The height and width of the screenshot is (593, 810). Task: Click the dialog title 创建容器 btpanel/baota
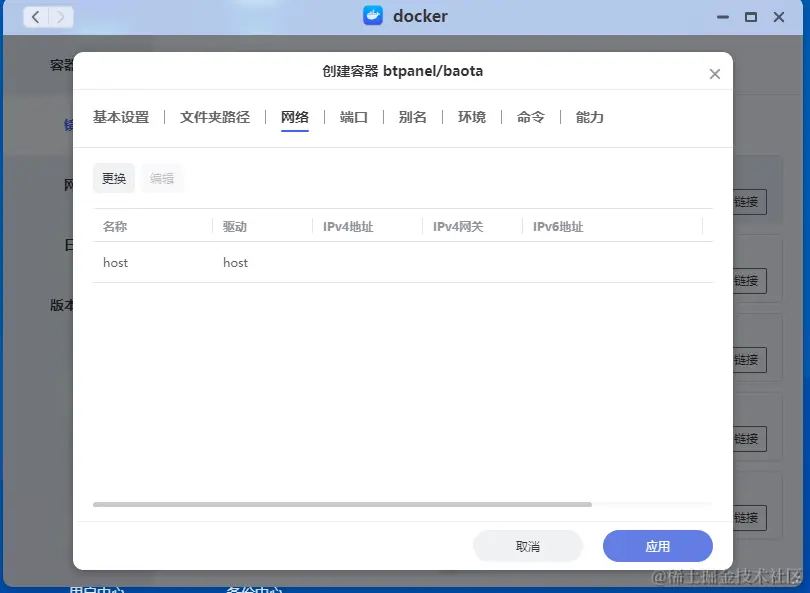402,71
